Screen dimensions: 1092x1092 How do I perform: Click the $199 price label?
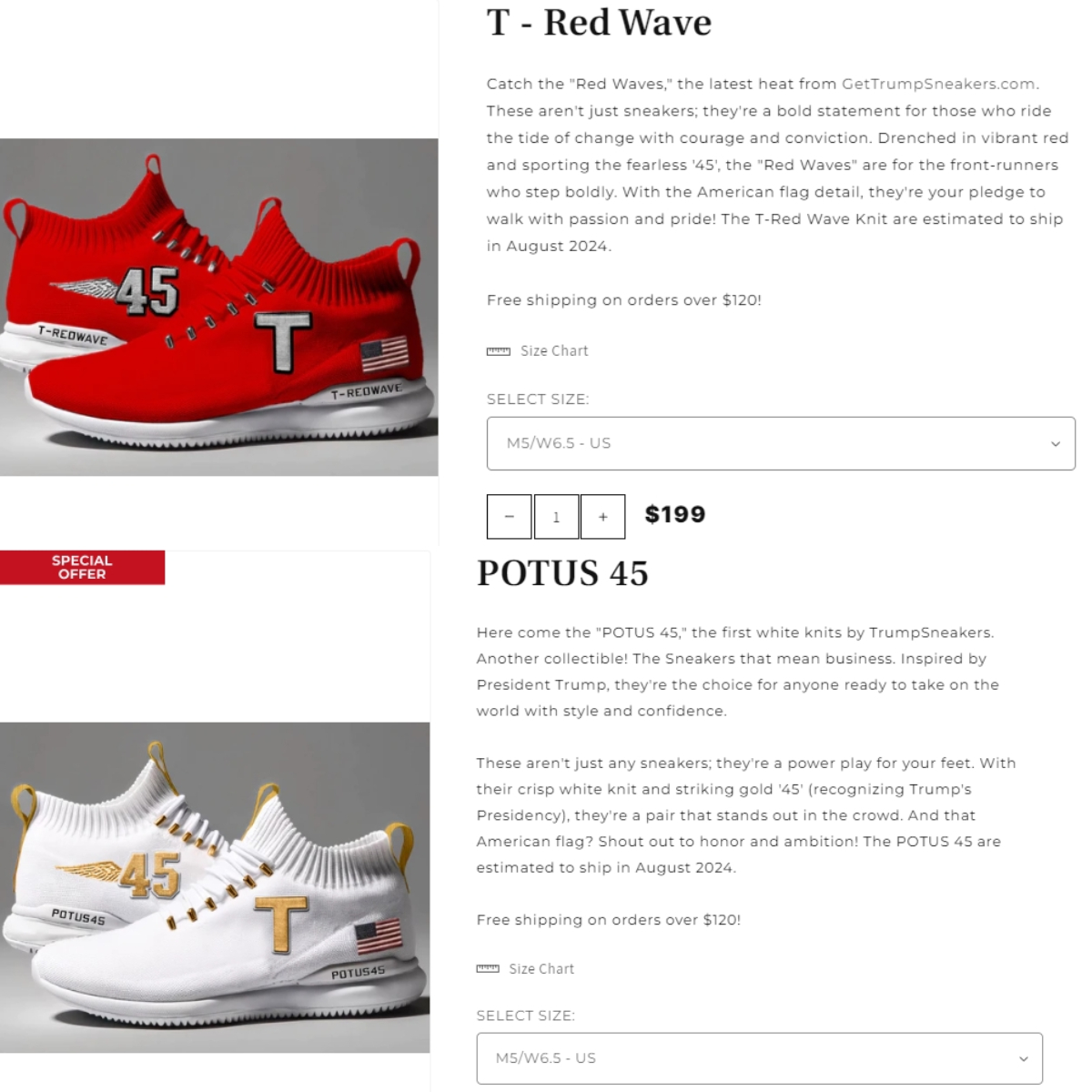(x=675, y=515)
